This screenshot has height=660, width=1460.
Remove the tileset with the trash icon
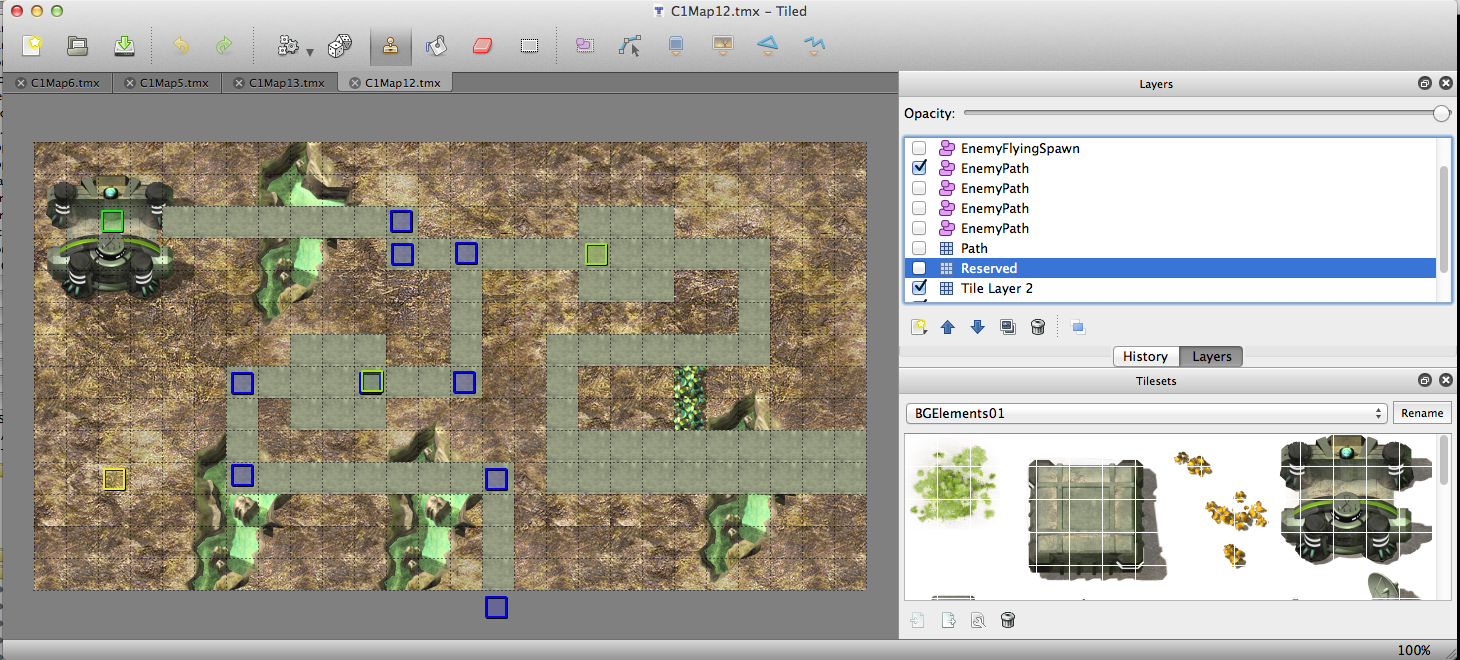coord(1008,621)
